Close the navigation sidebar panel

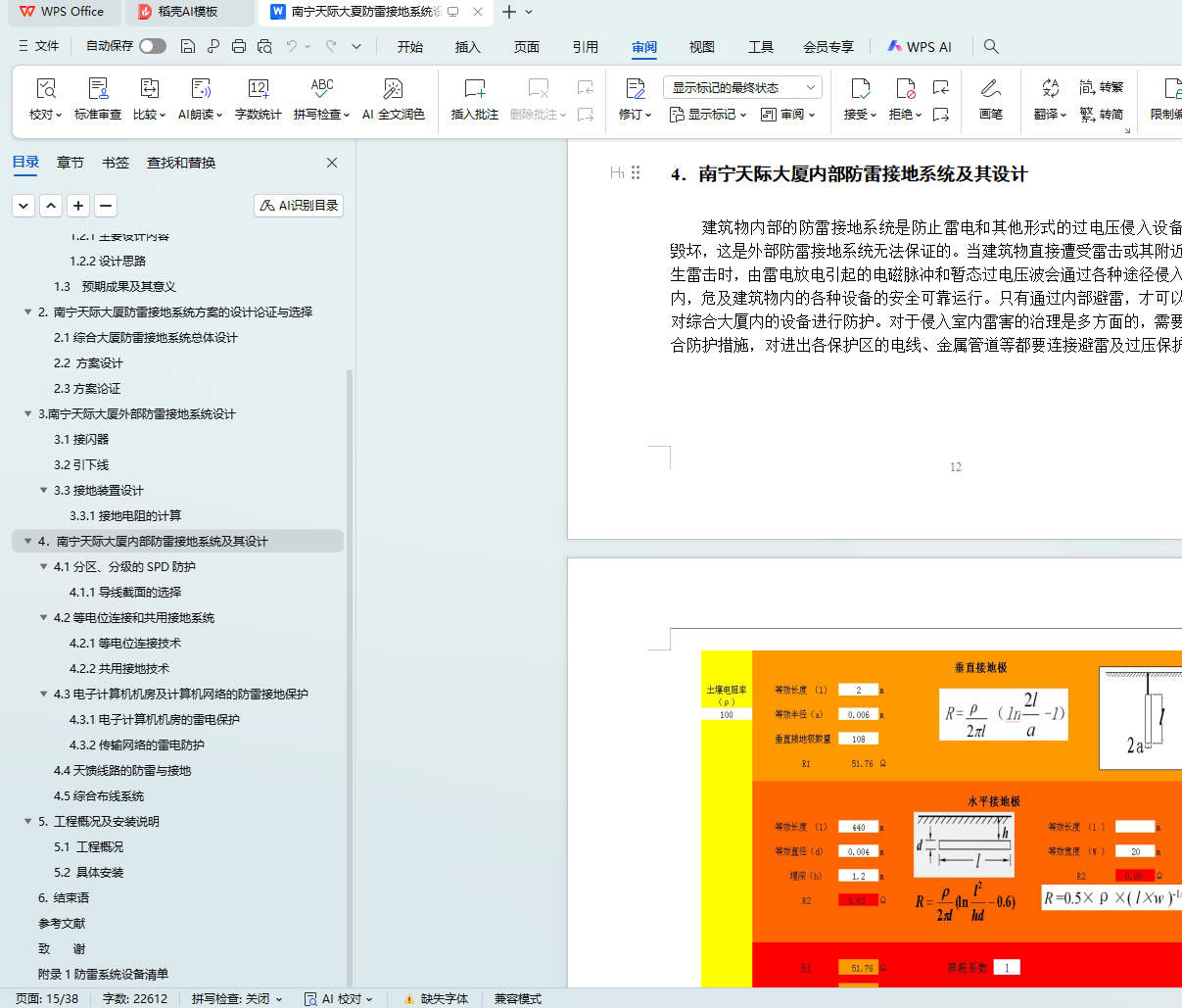(x=332, y=163)
